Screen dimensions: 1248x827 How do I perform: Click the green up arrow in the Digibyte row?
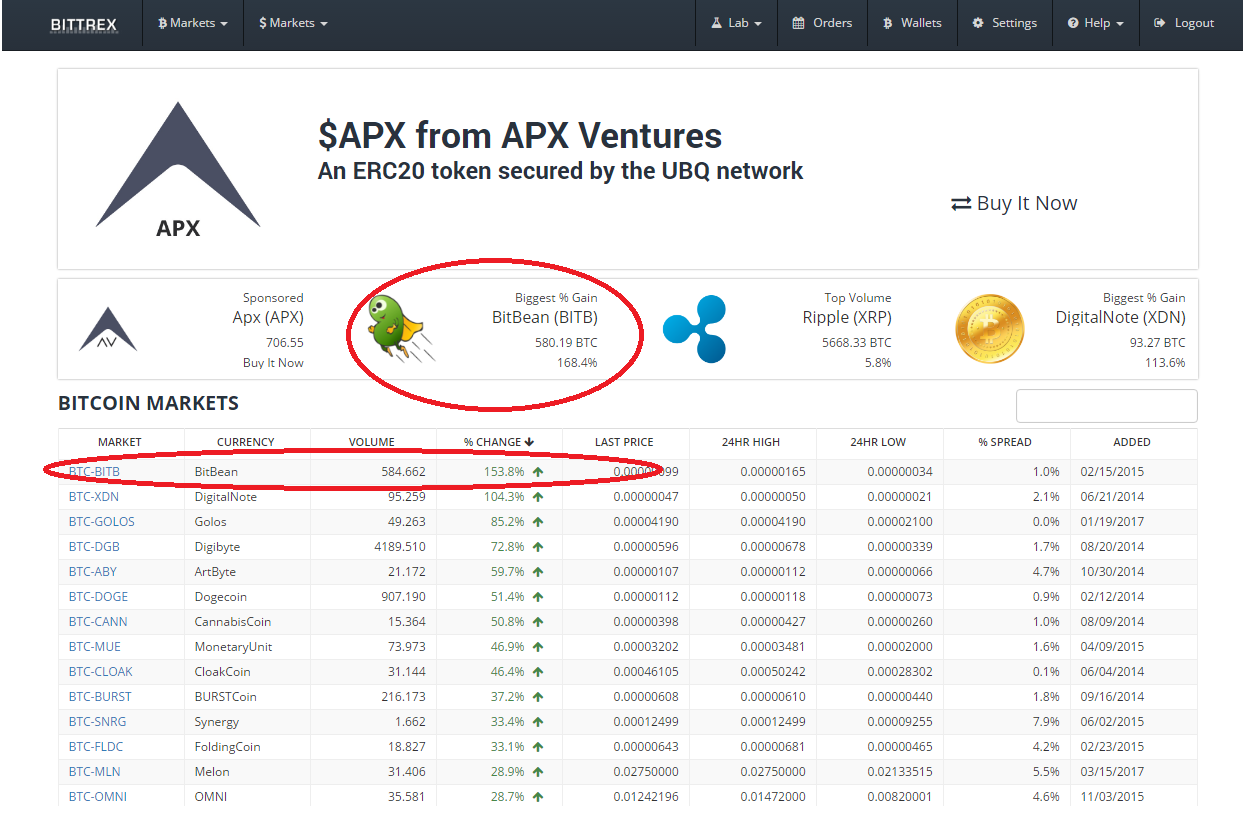click(538, 546)
